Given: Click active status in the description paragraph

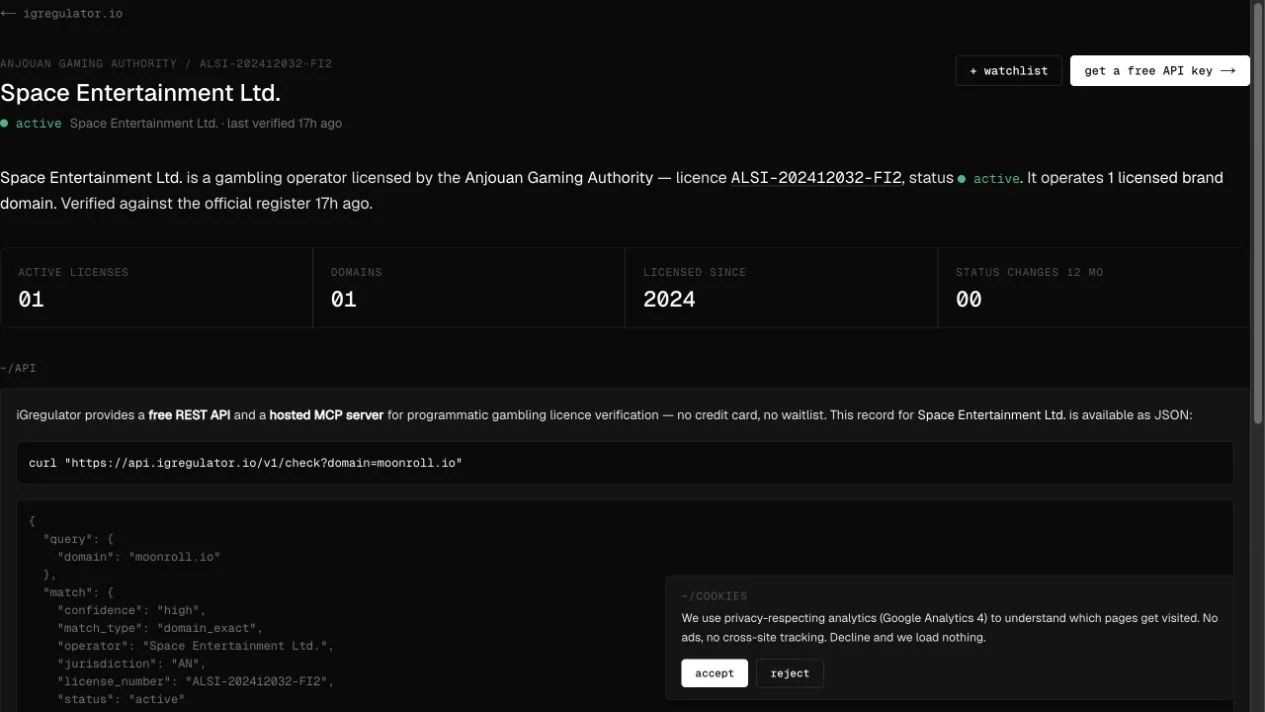Looking at the screenshot, I should click(x=989, y=179).
